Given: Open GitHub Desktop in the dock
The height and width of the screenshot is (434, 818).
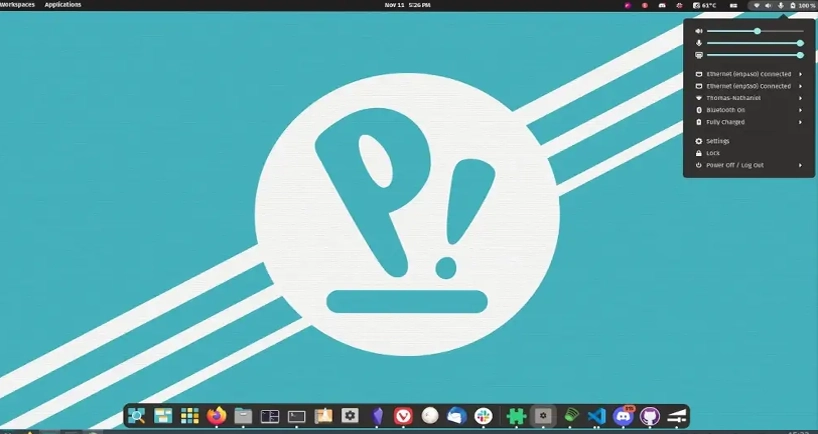Looking at the screenshot, I should coord(650,415).
